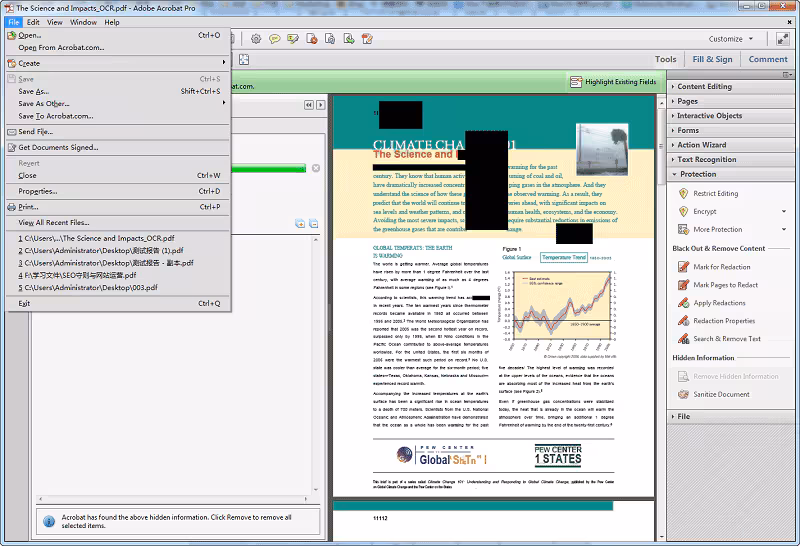Click the Restrict Editing tool
The image size is (800, 546).
[x=715, y=193]
